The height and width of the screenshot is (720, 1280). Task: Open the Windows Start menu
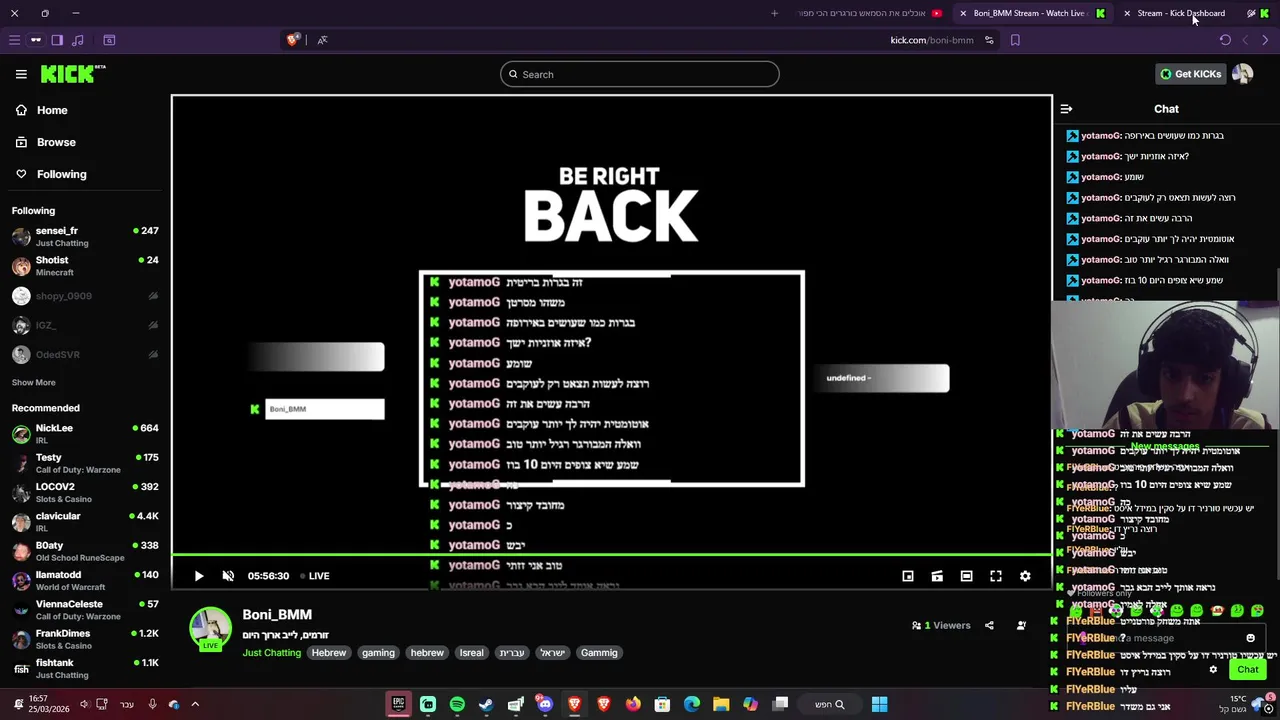coord(879,704)
